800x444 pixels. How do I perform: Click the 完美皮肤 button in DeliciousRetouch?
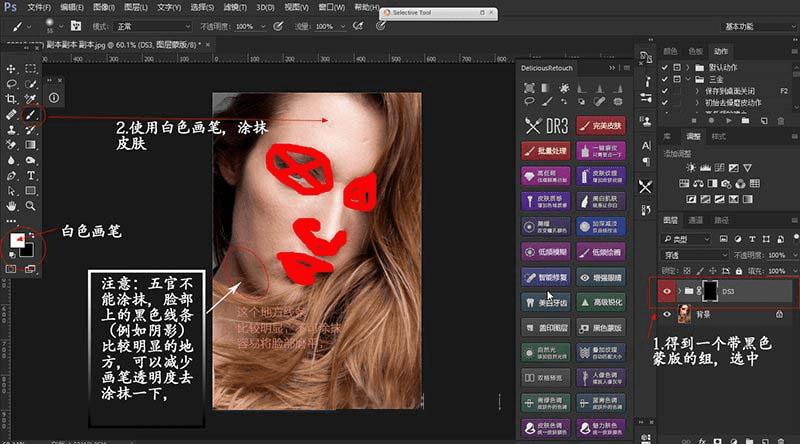tap(600, 126)
